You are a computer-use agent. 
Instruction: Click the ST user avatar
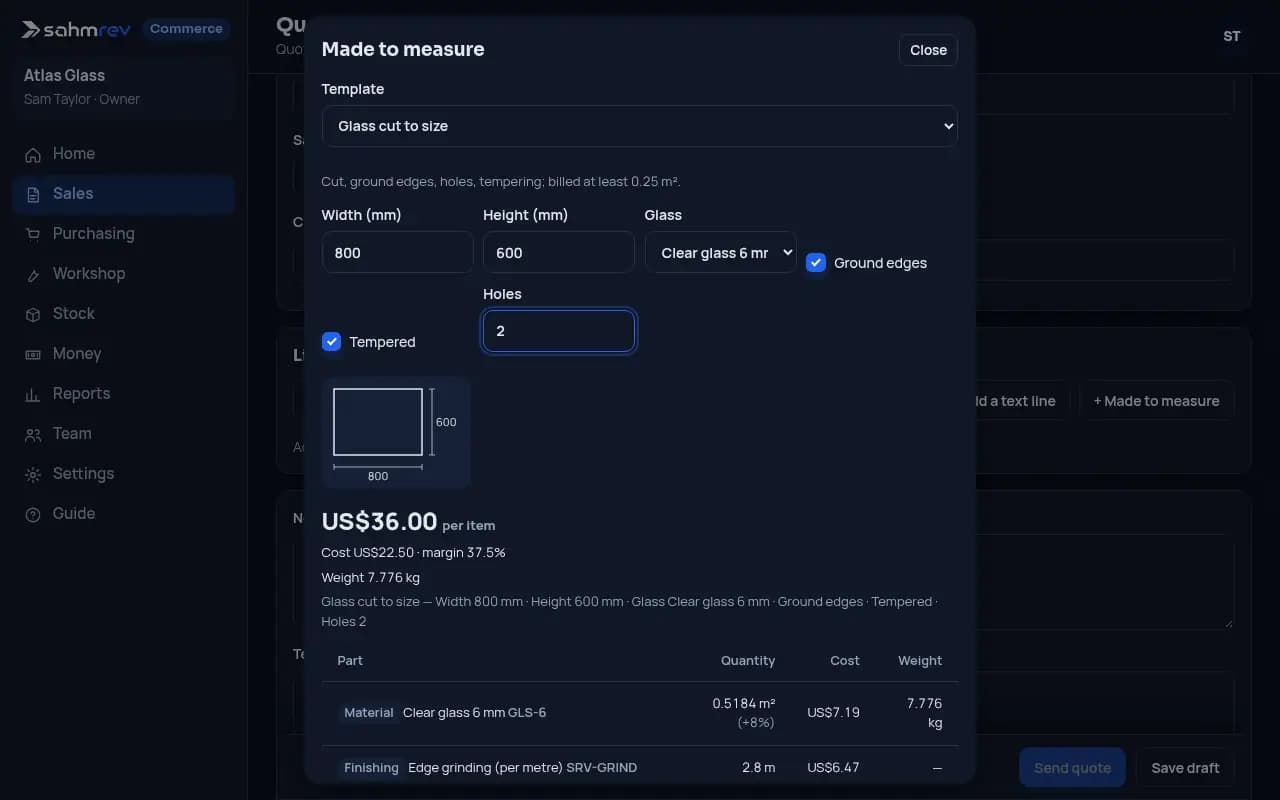[1232, 36]
